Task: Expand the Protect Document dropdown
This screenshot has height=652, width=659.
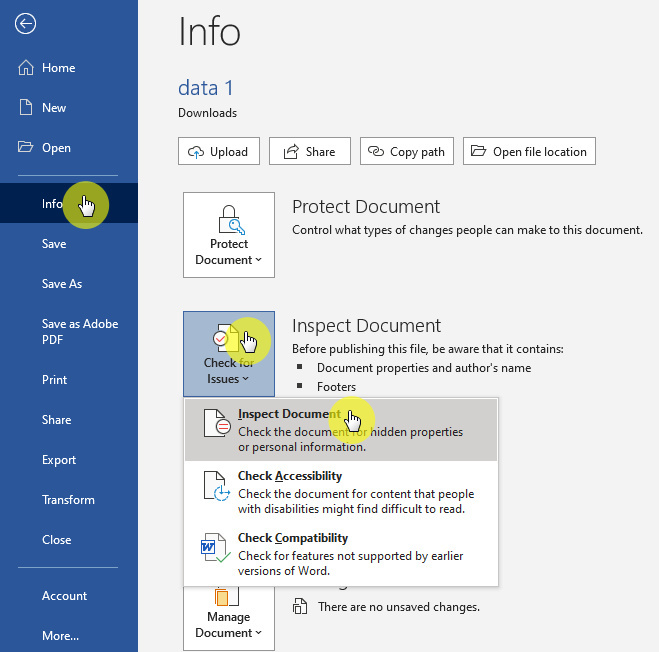Action: tap(229, 235)
